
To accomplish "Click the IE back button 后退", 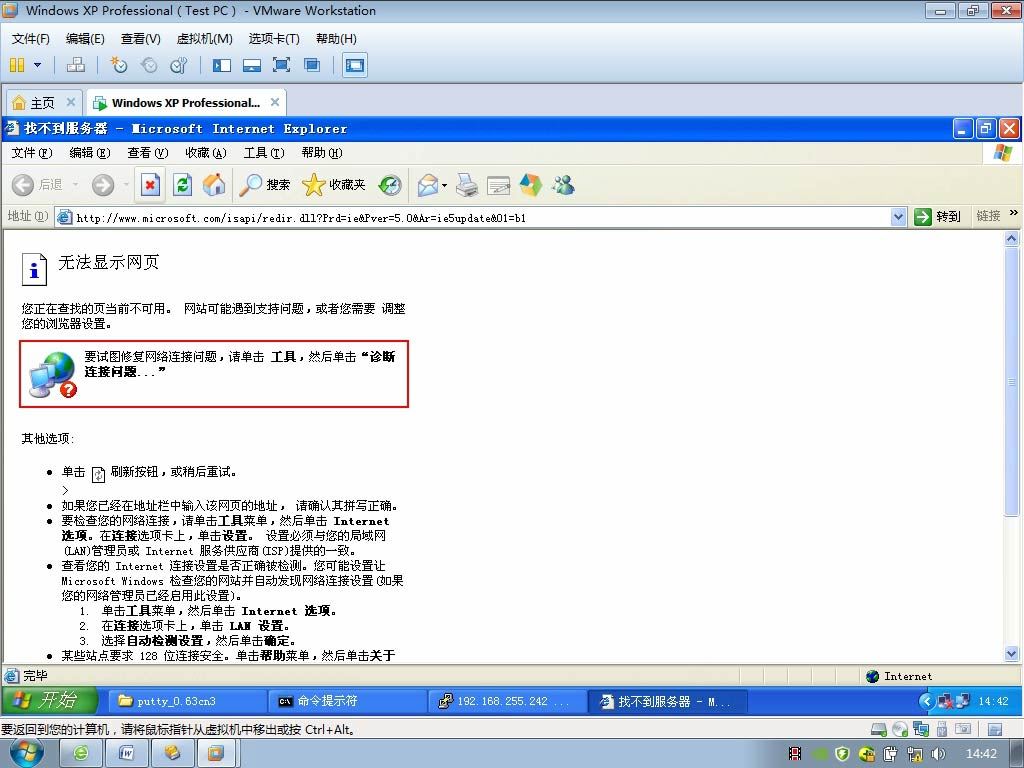I will 37,185.
